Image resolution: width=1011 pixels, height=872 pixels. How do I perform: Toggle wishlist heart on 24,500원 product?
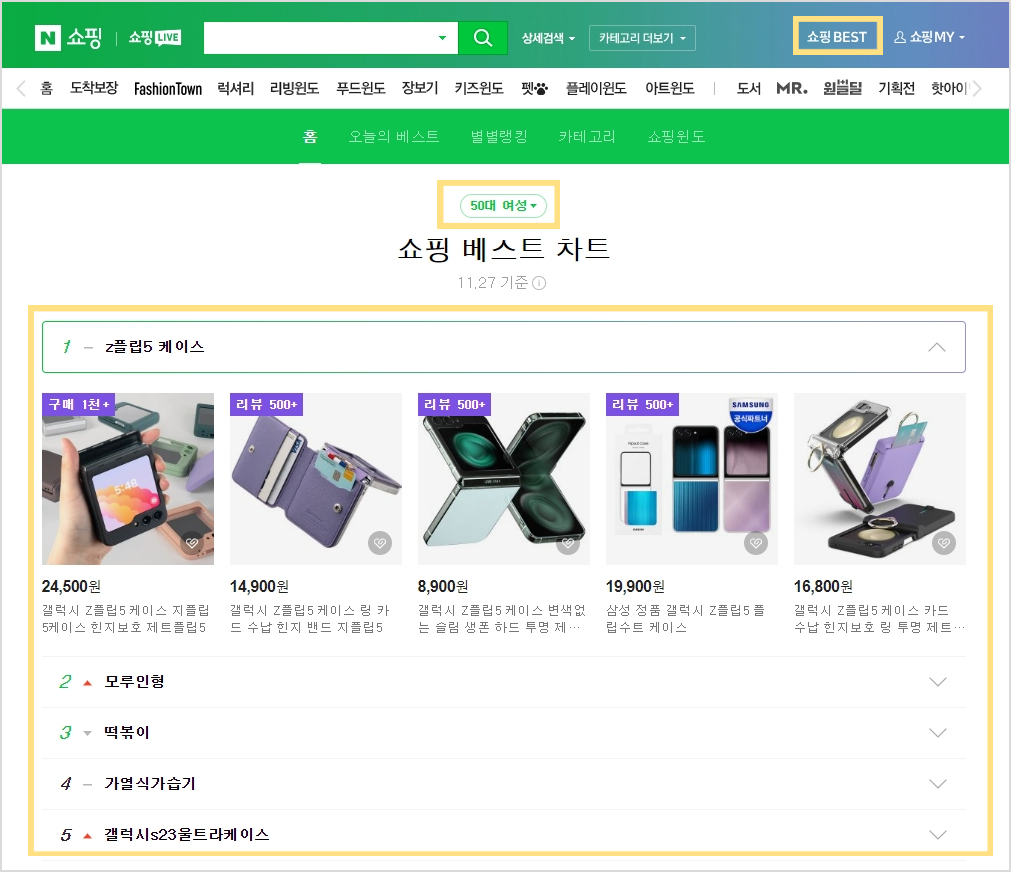[192, 543]
